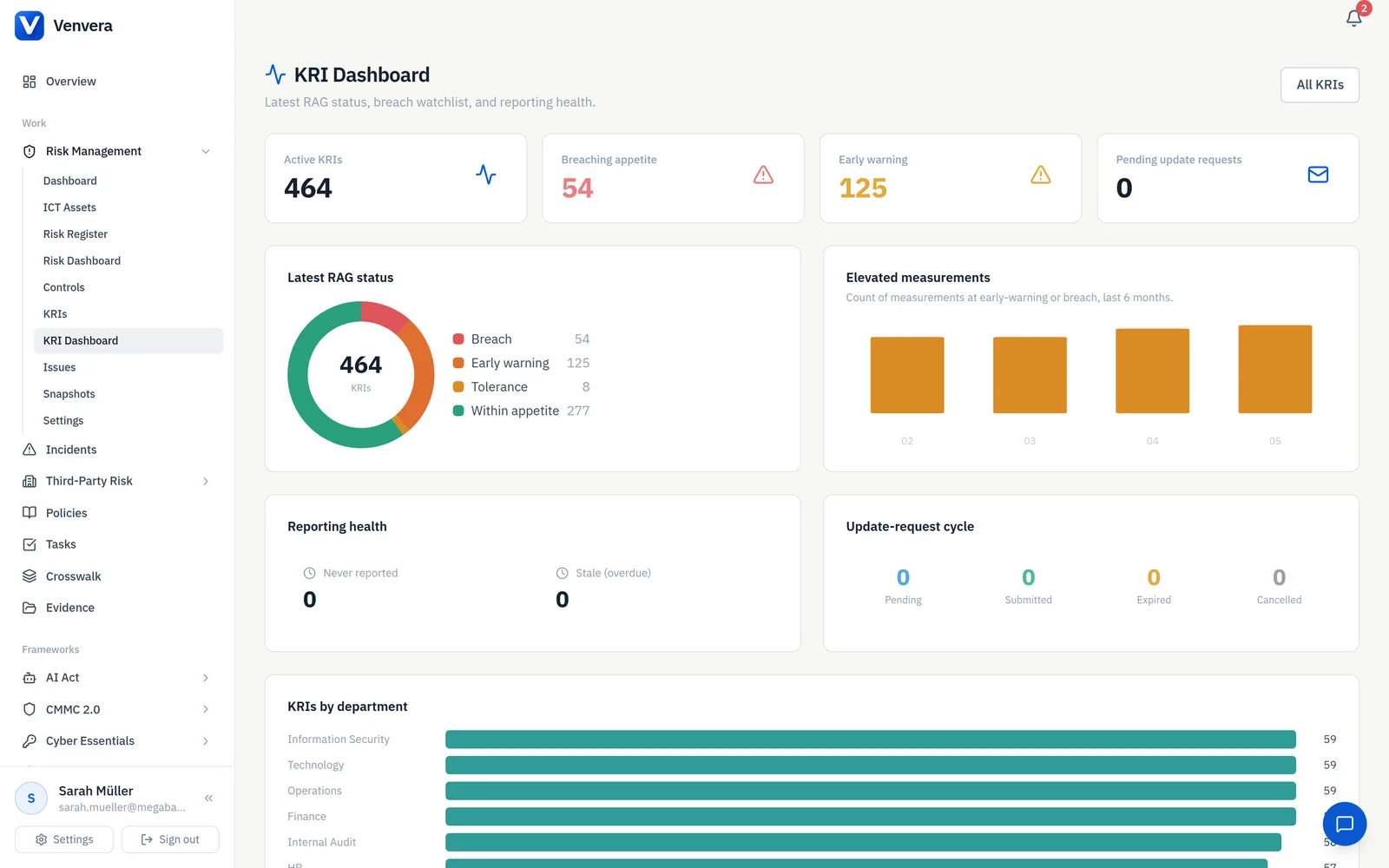Open the Active KRIs summary card

[x=396, y=178]
